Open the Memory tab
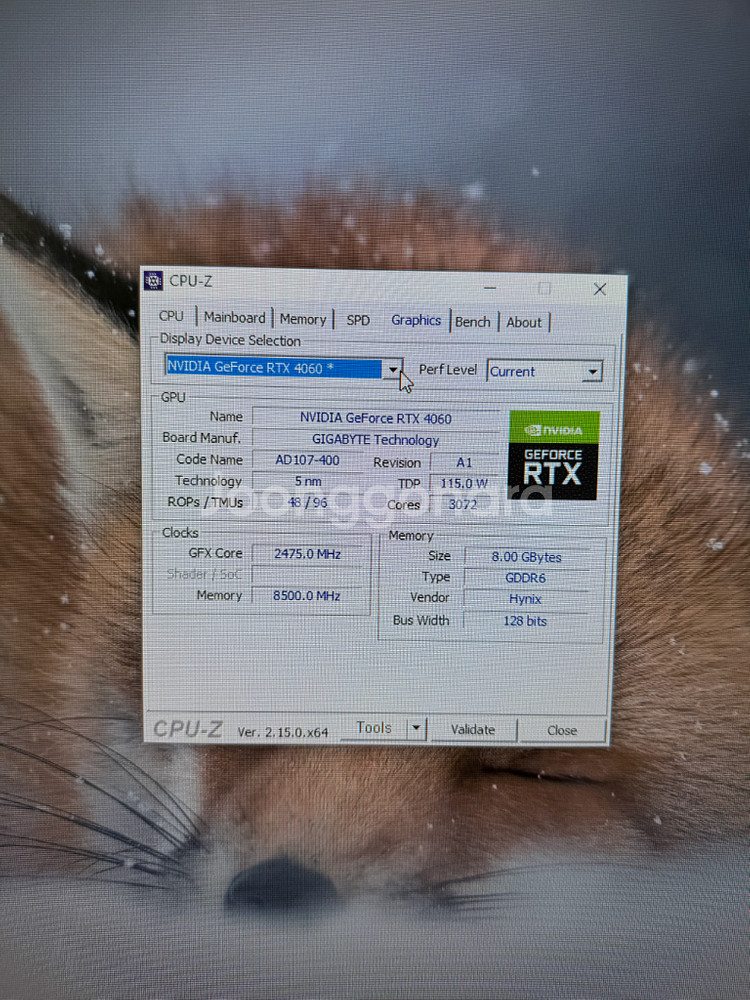Viewport: 750px width, 1000px height. 303,320
